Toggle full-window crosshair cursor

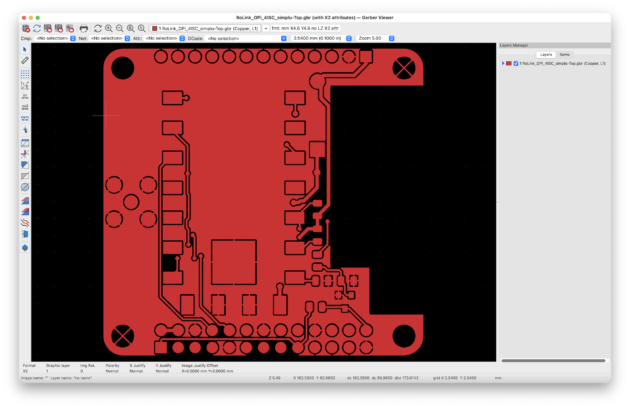[25, 130]
